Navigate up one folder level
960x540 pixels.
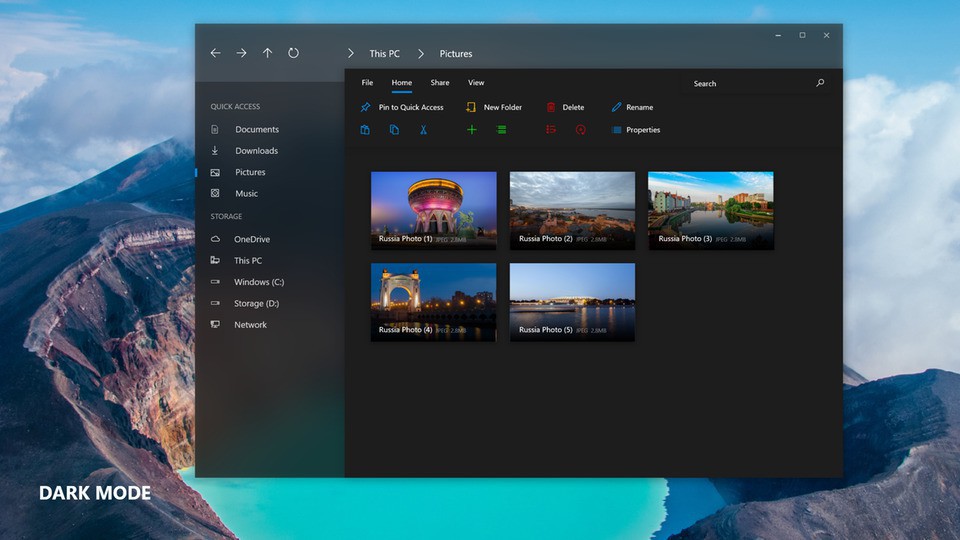(267, 53)
